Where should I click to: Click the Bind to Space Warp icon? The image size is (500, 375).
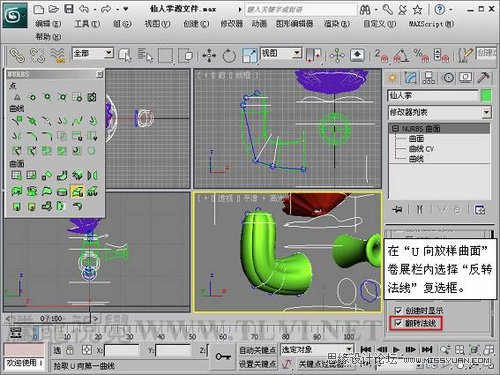[58, 55]
